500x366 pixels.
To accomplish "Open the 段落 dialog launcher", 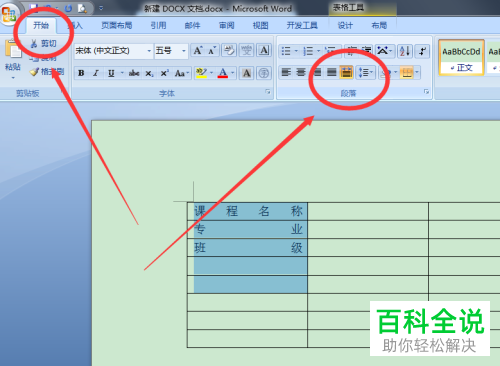I will [426, 92].
